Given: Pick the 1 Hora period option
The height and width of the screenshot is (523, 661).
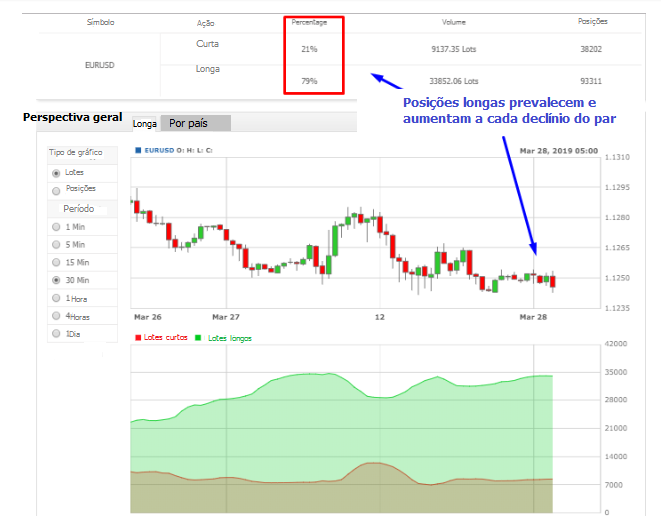Looking at the screenshot, I should [55, 299].
